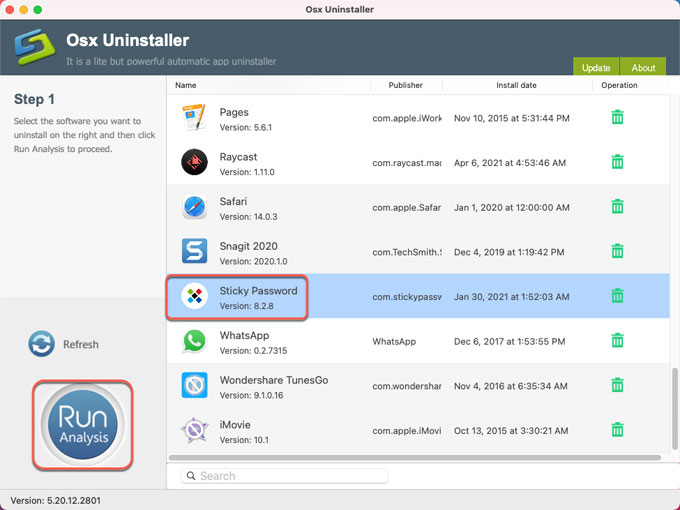Image resolution: width=680 pixels, height=510 pixels.
Task: Click date 'Nov 10, 2015 at 5:31:44 PM'
Action: click(x=512, y=118)
